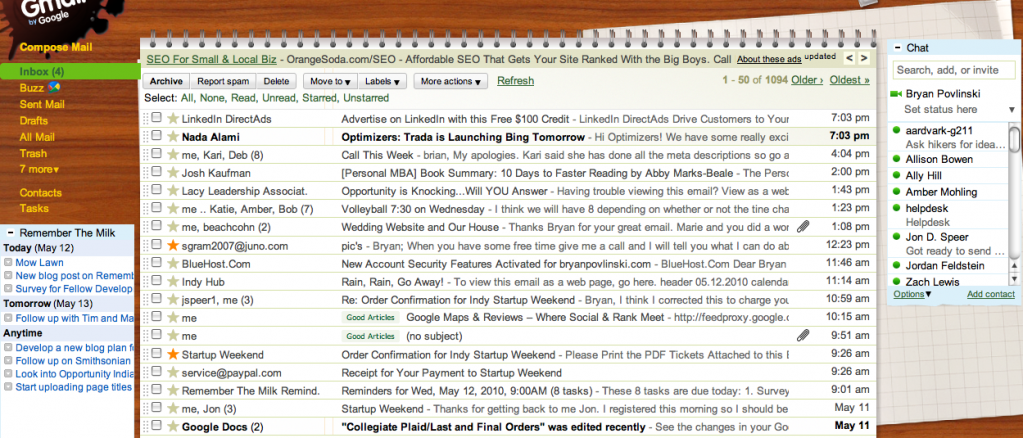Open the Tasks link in sidebar
The height and width of the screenshot is (438, 1023).
[34, 208]
